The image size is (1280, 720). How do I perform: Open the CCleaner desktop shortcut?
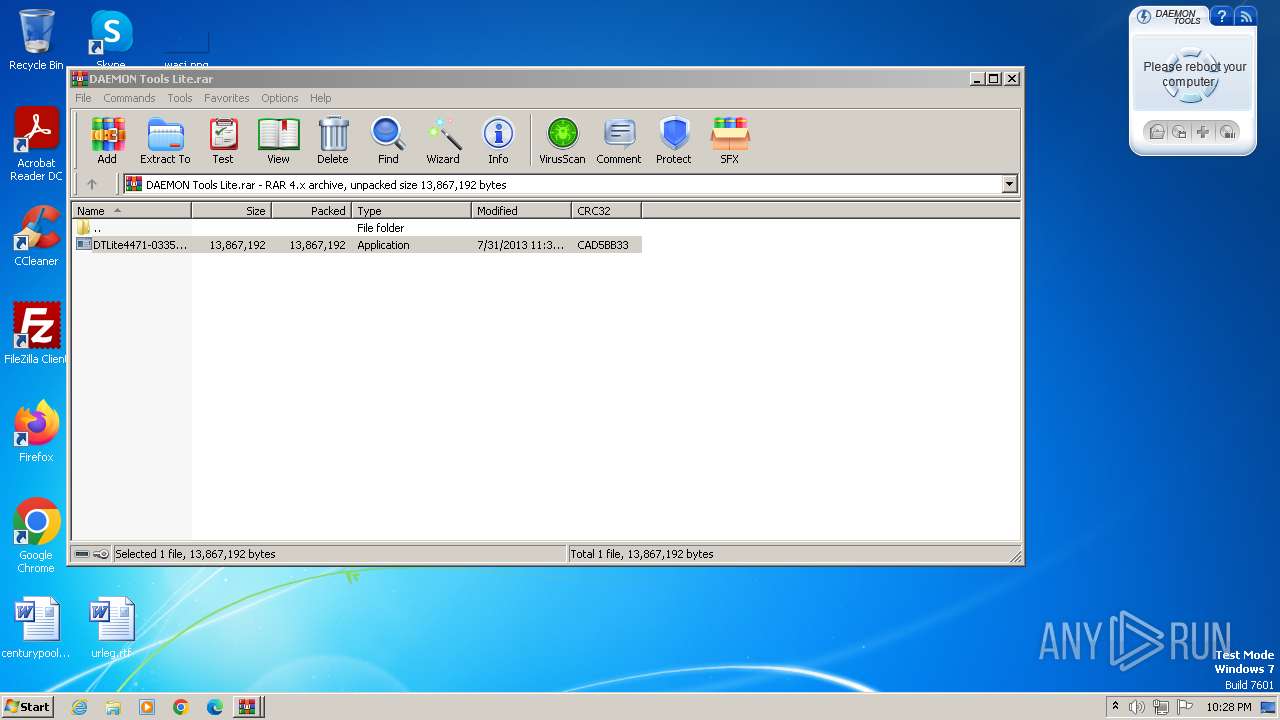[x=36, y=236]
